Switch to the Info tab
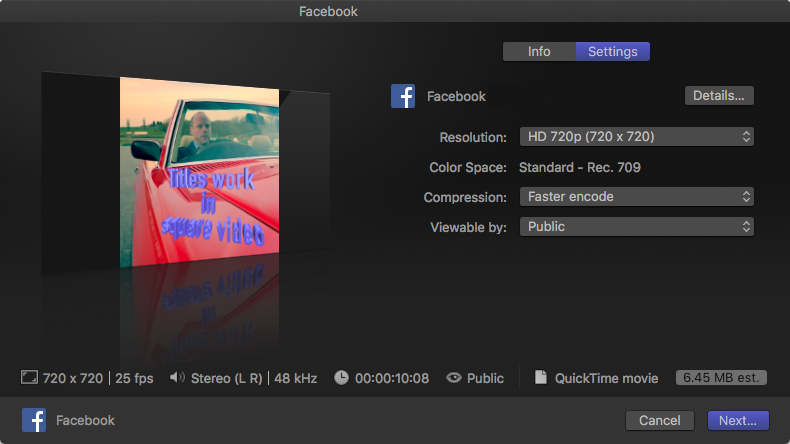Image resolution: width=790 pixels, height=444 pixels. click(x=539, y=51)
